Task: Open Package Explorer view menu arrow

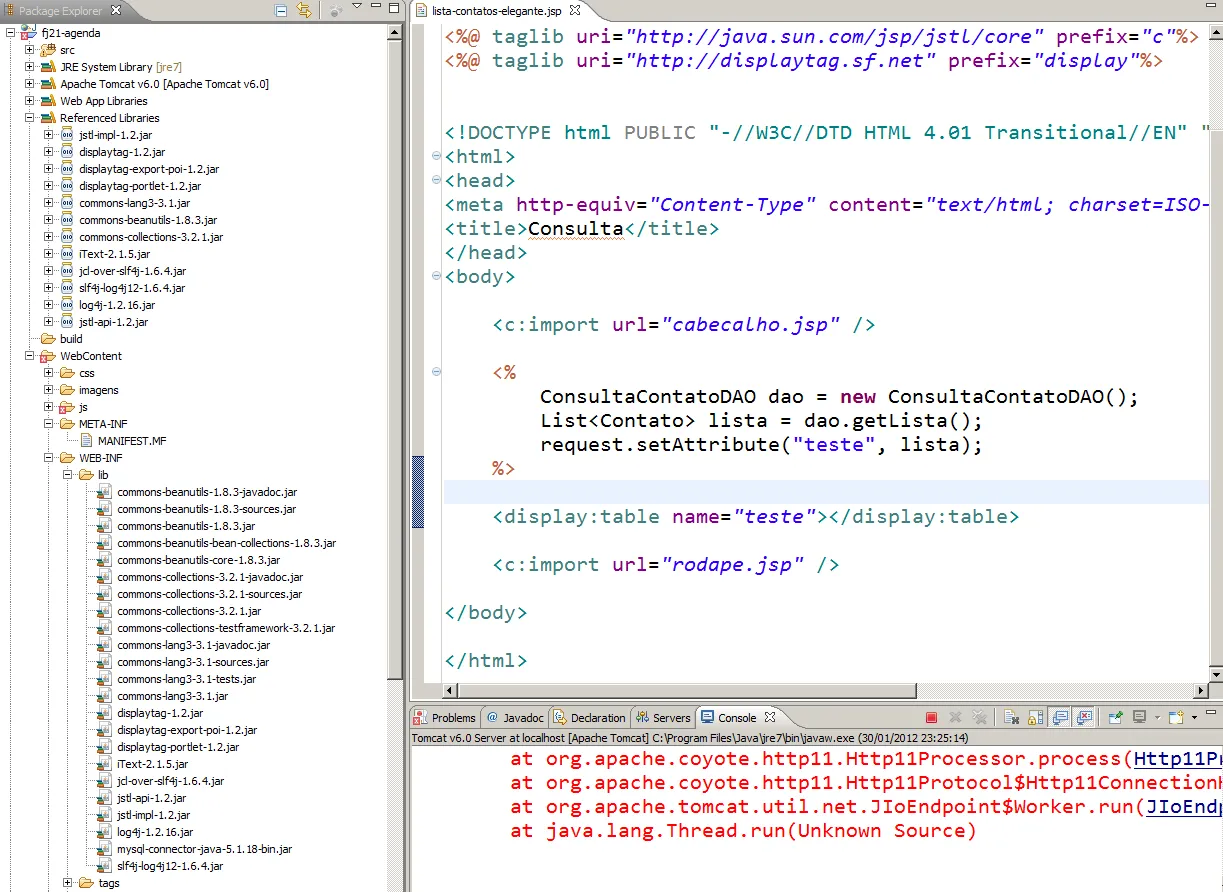Action: [357, 6]
